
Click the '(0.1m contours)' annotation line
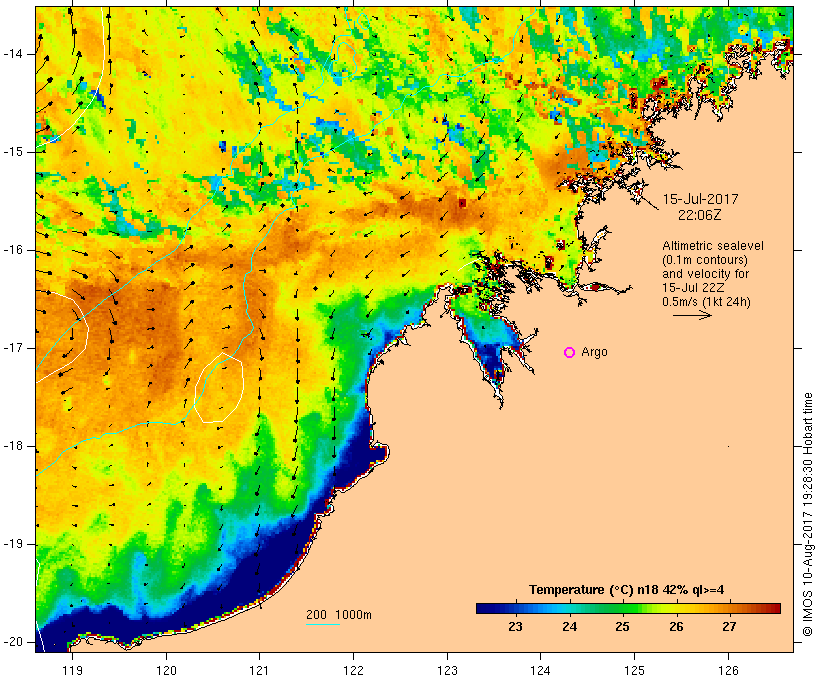[x=705, y=260]
